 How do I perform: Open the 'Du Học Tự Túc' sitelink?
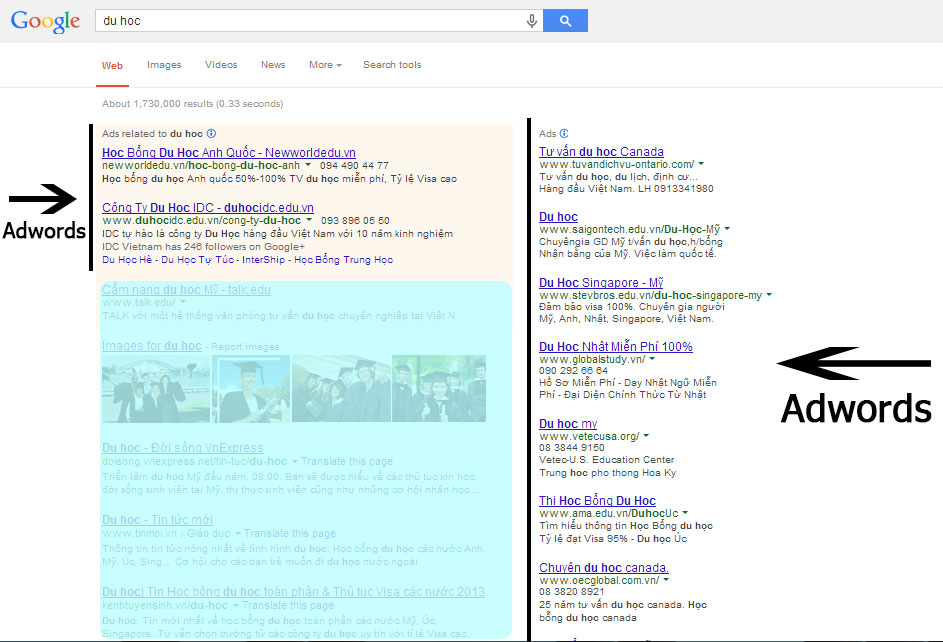point(197,260)
